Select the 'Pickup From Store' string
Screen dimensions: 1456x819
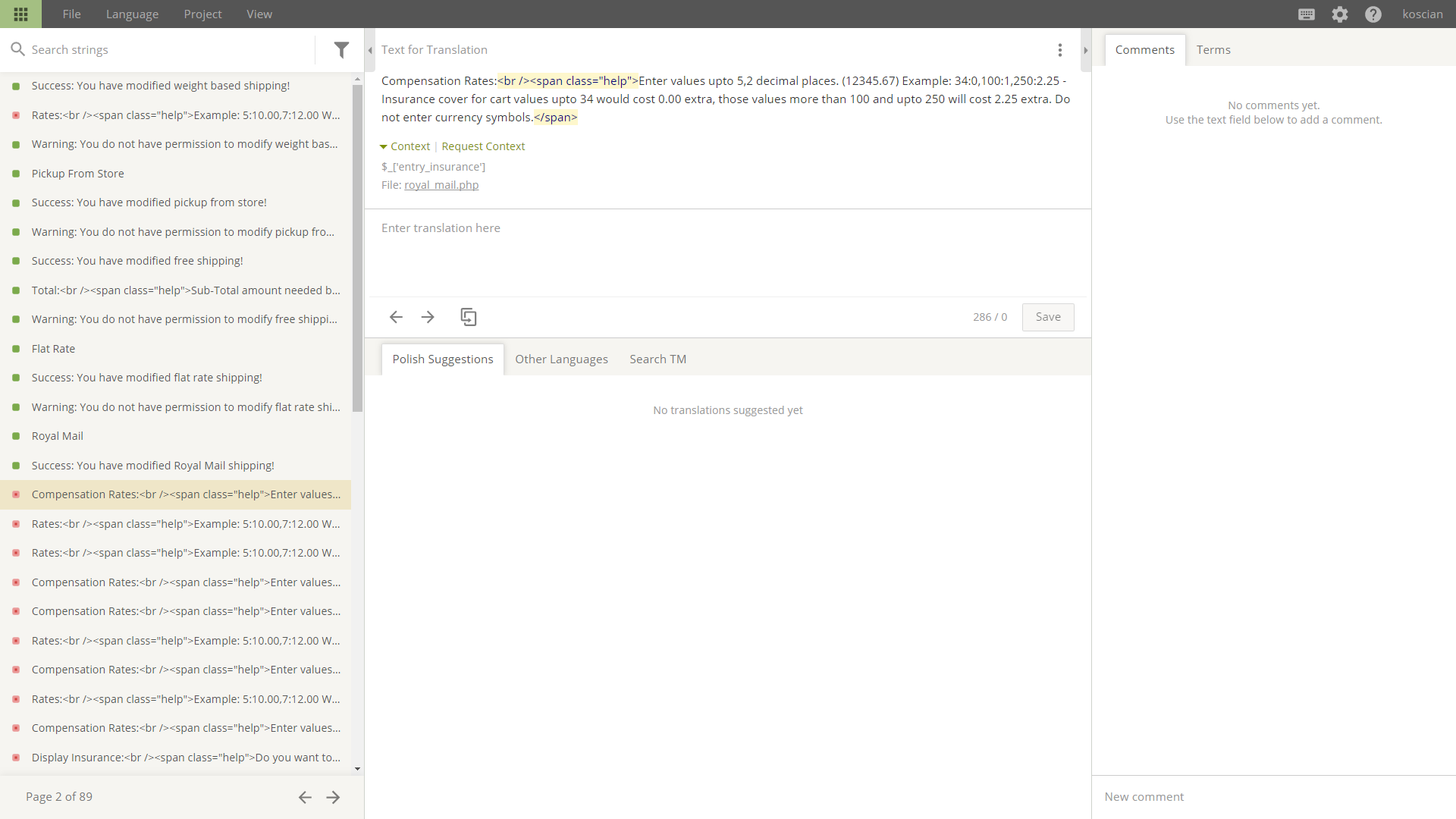coord(175,174)
